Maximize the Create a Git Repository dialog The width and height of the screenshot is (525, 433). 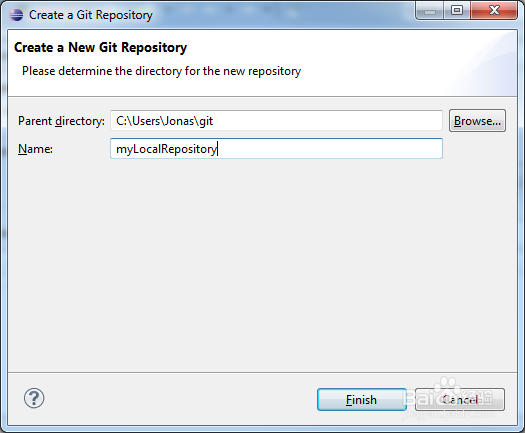[x=457, y=11]
